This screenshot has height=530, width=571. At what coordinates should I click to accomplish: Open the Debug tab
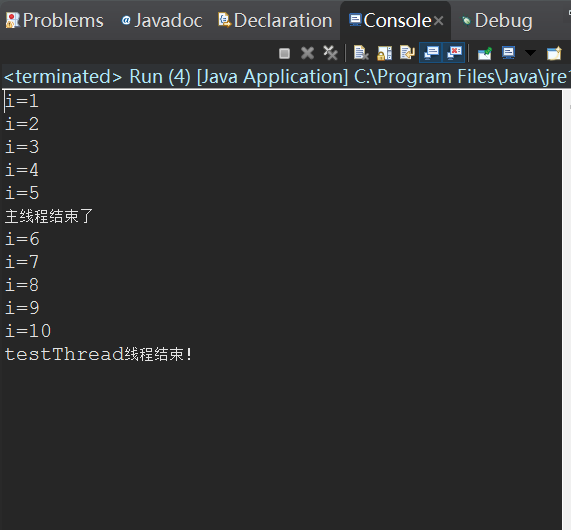click(x=497, y=20)
